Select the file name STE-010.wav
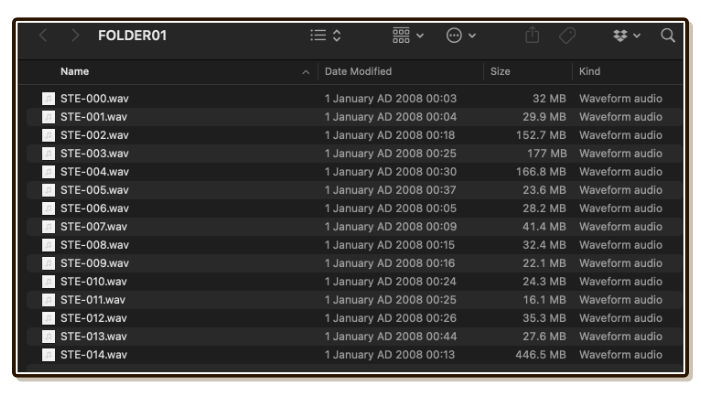The width and height of the screenshot is (701, 395). pos(94,282)
